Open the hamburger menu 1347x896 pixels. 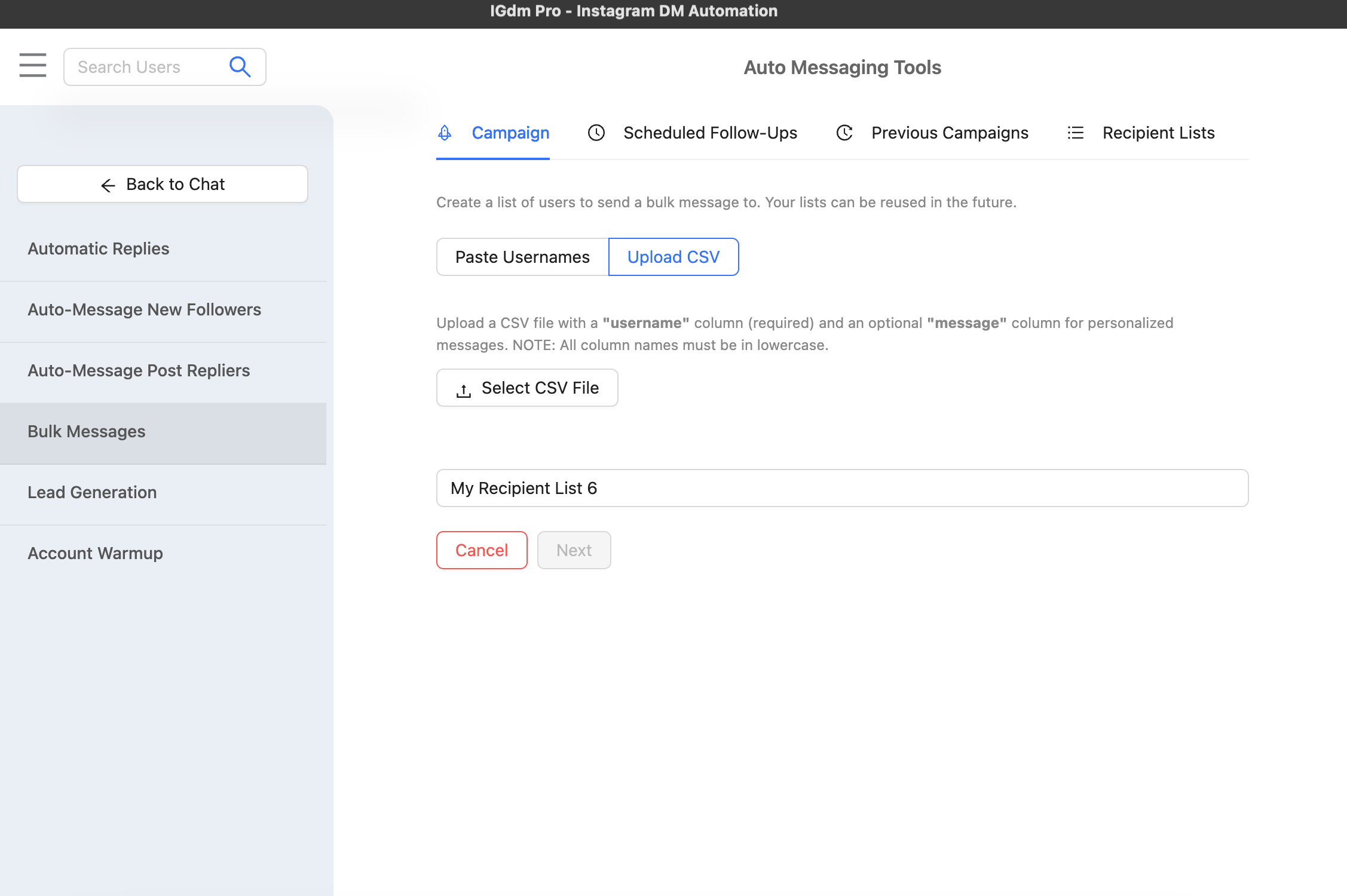(32, 66)
